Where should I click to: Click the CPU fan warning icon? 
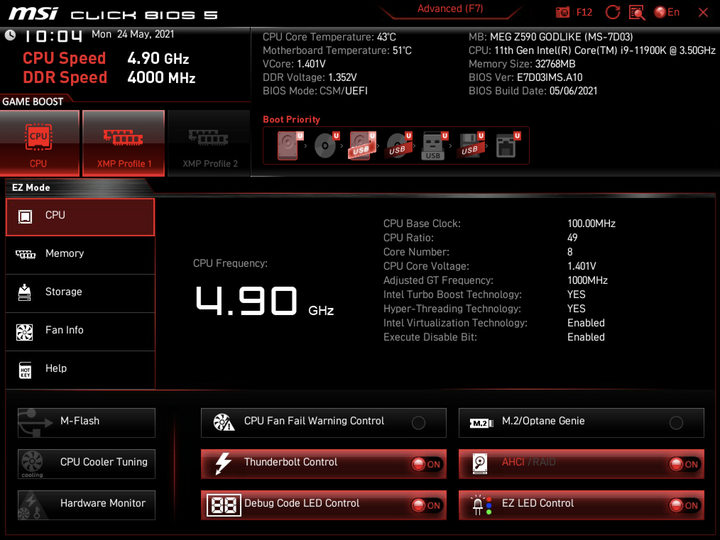coord(224,422)
